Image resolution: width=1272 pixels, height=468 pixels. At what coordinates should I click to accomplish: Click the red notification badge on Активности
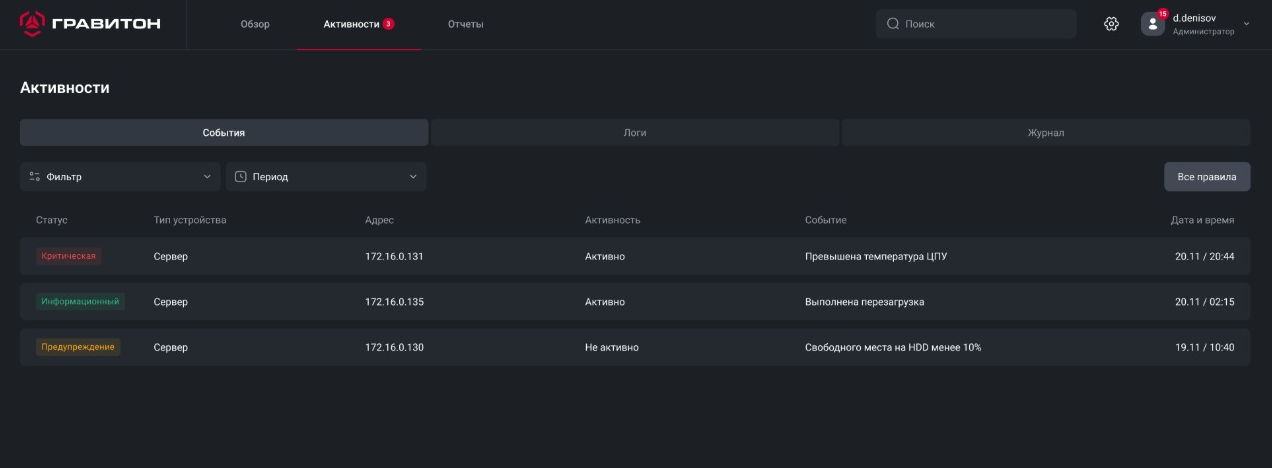(388, 24)
